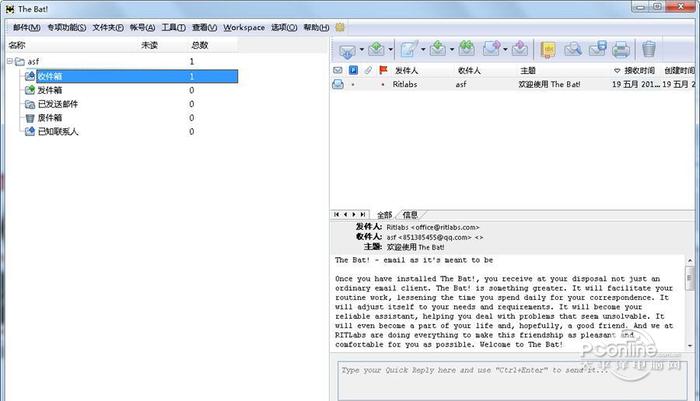Screen dimensions: 700x401
Task: Click the 已发送邮件 folder icon
Action: coord(29,104)
